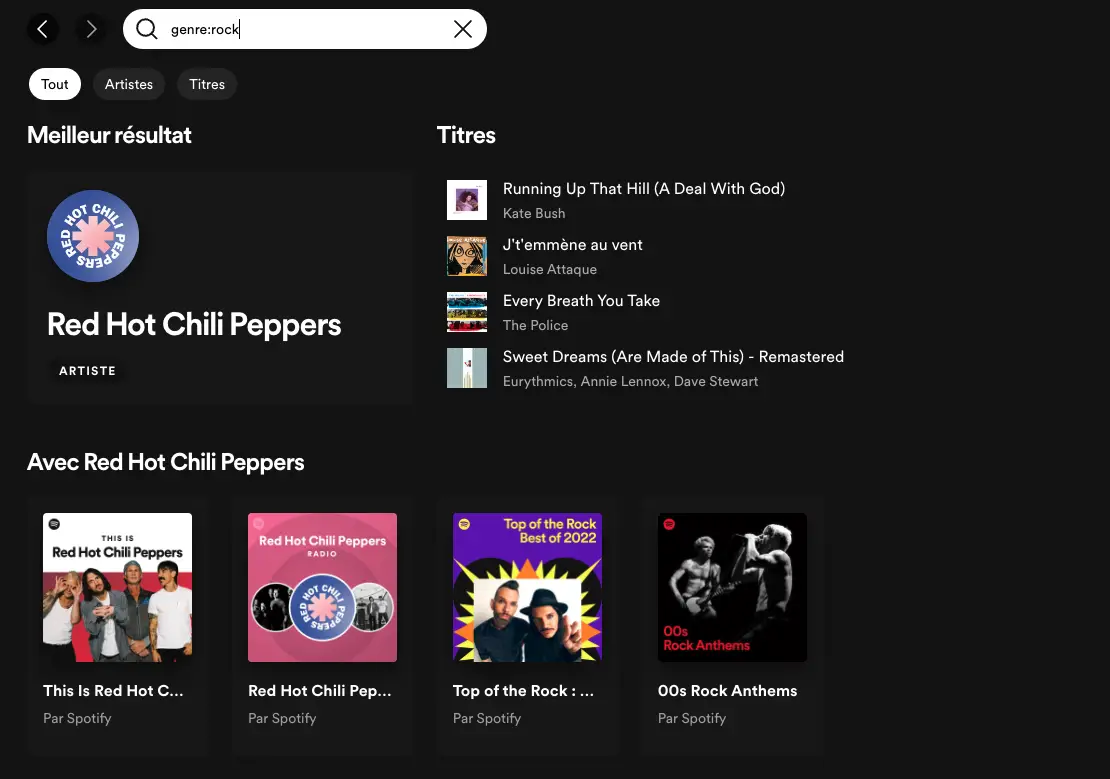Click Par Spotify under Top of the Rock
Screen dimensions: 1110x779
tap(487, 718)
